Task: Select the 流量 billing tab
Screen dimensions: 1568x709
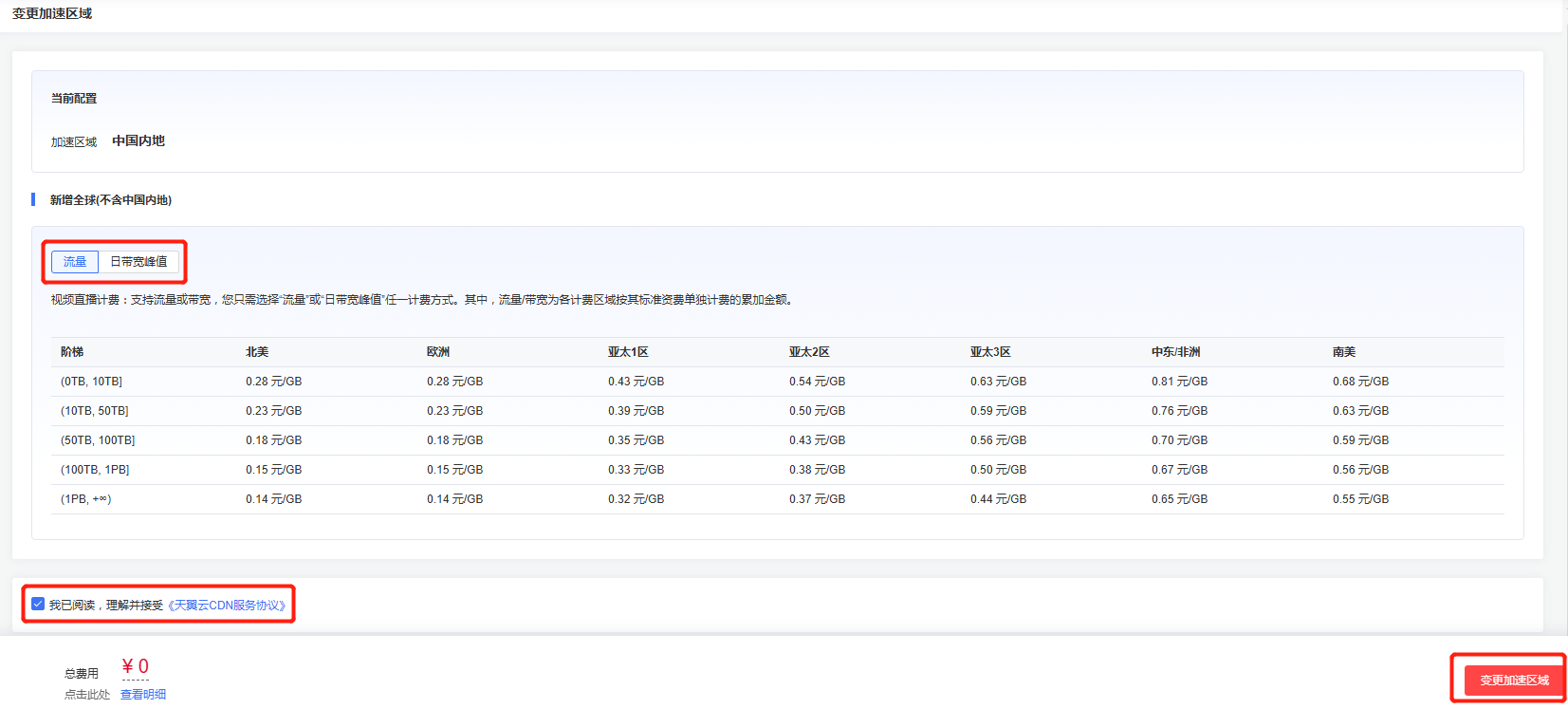Action: point(75,262)
